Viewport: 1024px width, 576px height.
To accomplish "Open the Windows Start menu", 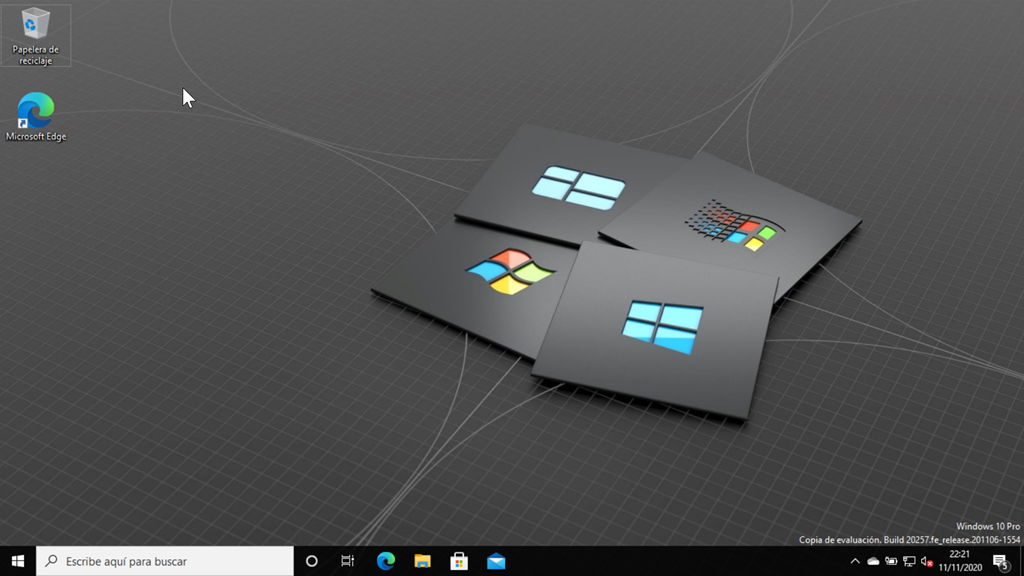I will (17, 561).
